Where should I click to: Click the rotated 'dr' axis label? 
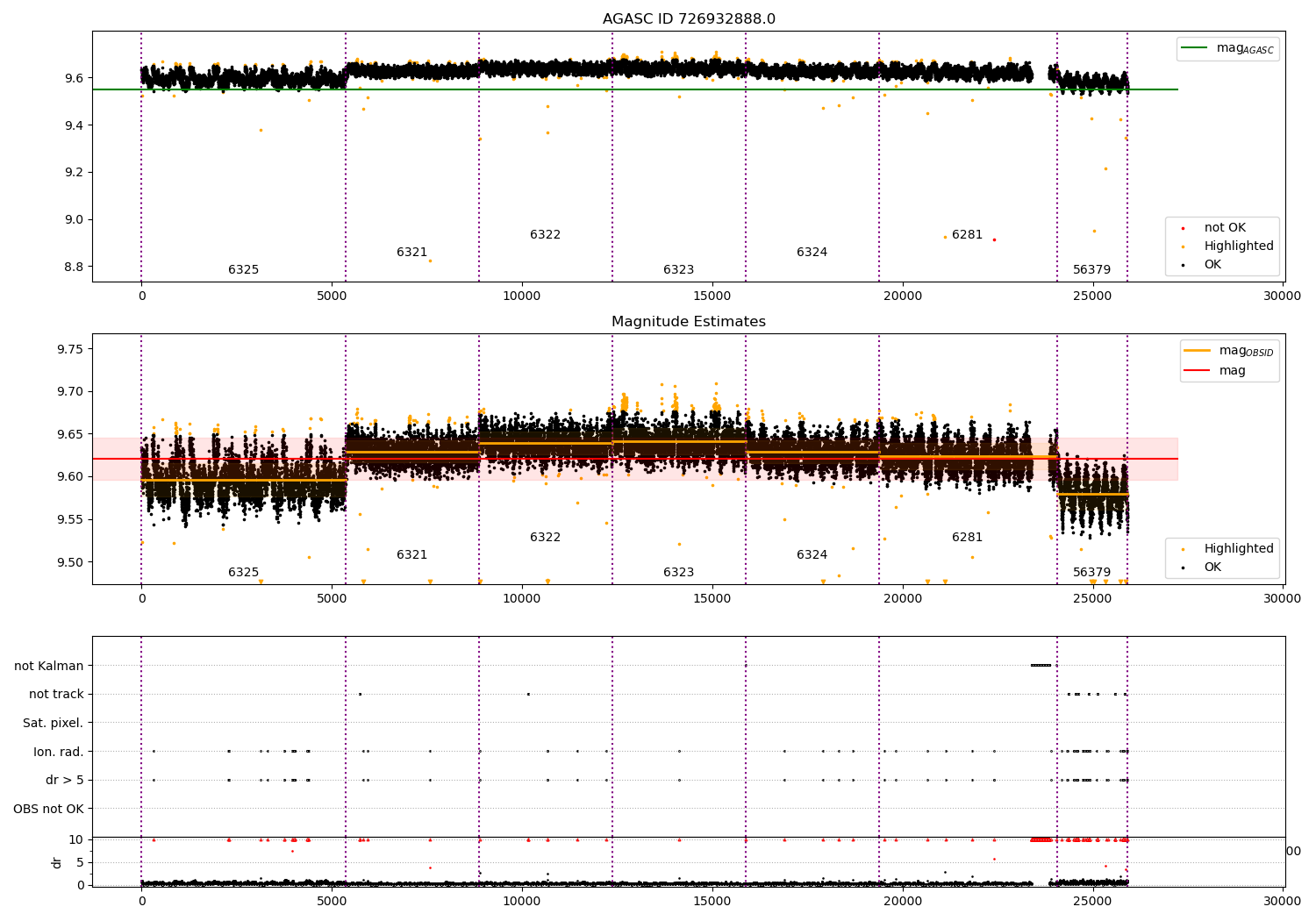point(57,862)
